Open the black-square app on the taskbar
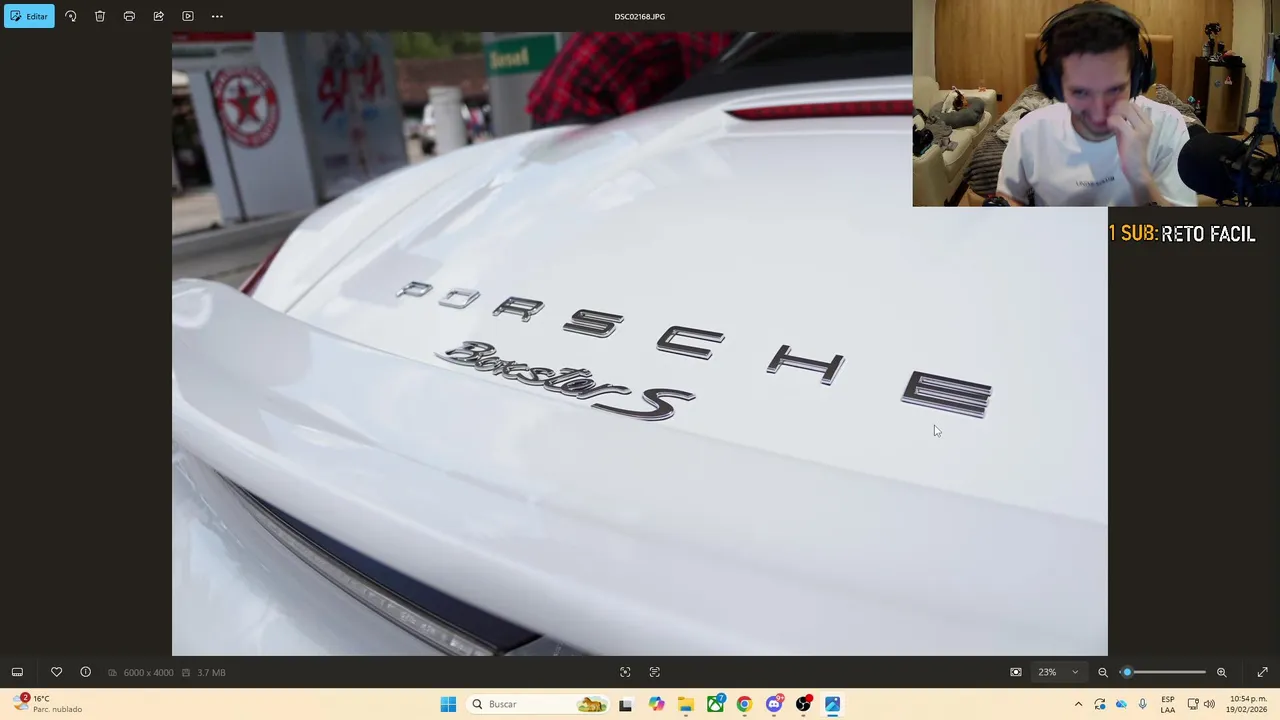The width and height of the screenshot is (1280, 720). [x=625, y=705]
